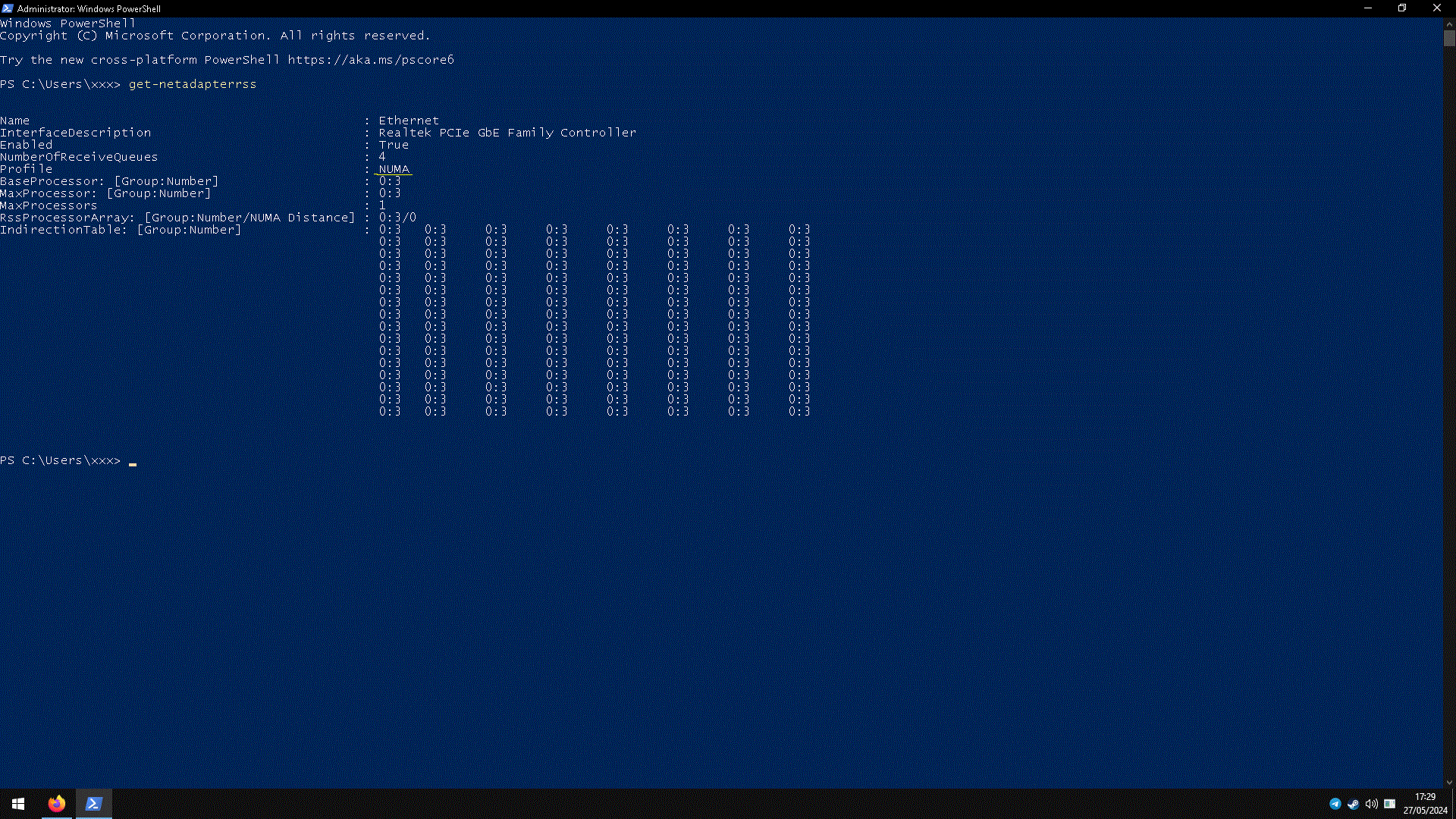Click the underlined Profile value 'NUMA'
This screenshot has width=1456, height=819.
pyautogui.click(x=394, y=169)
